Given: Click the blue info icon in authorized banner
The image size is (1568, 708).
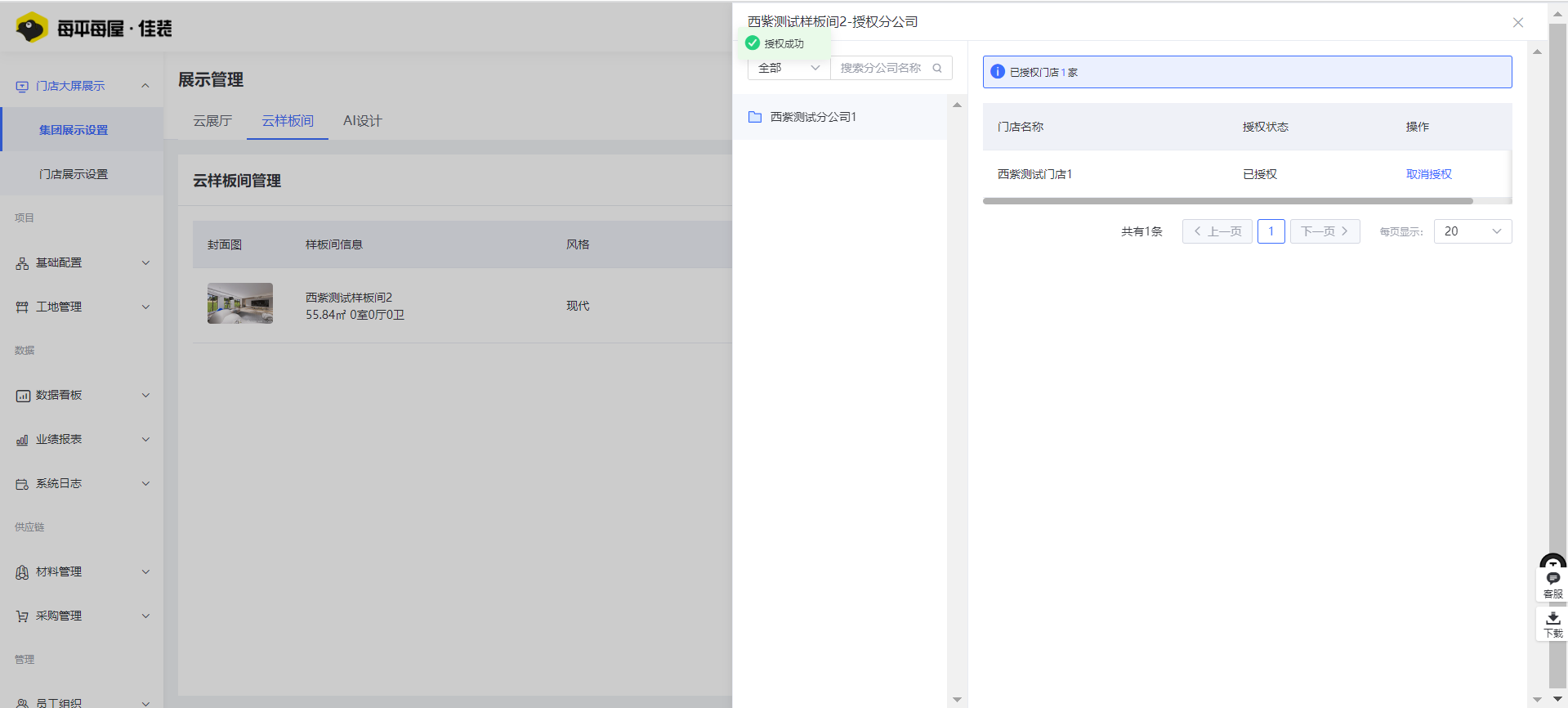Looking at the screenshot, I should pyautogui.click(x=998, y=72).
